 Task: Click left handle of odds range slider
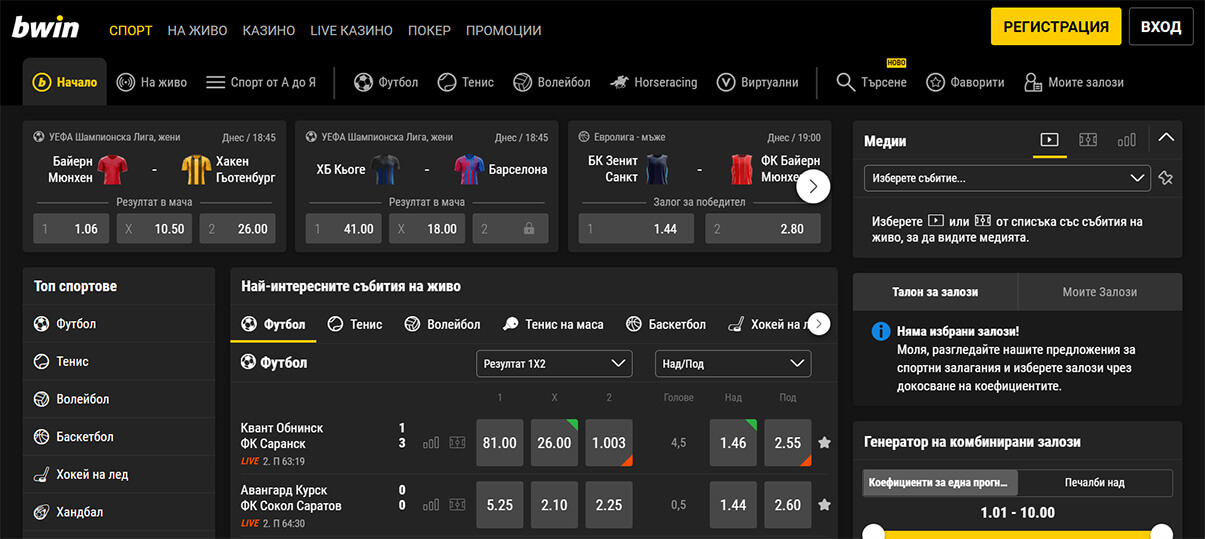[x=874, y=533]
